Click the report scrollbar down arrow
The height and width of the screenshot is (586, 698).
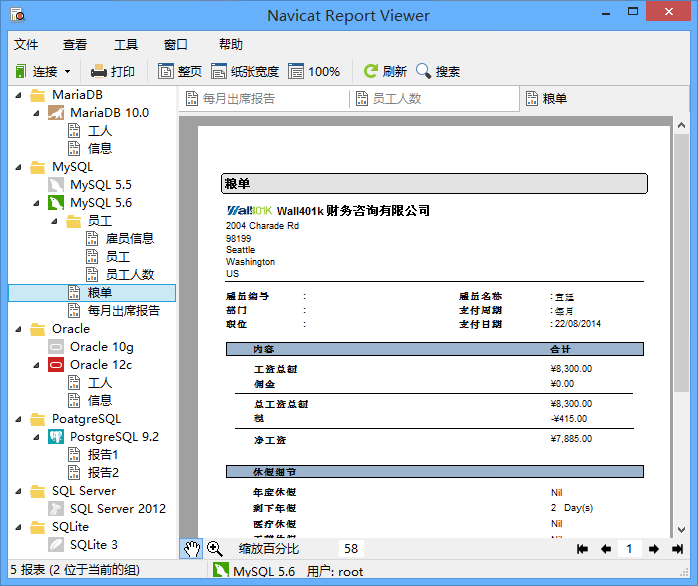(682, 530)
